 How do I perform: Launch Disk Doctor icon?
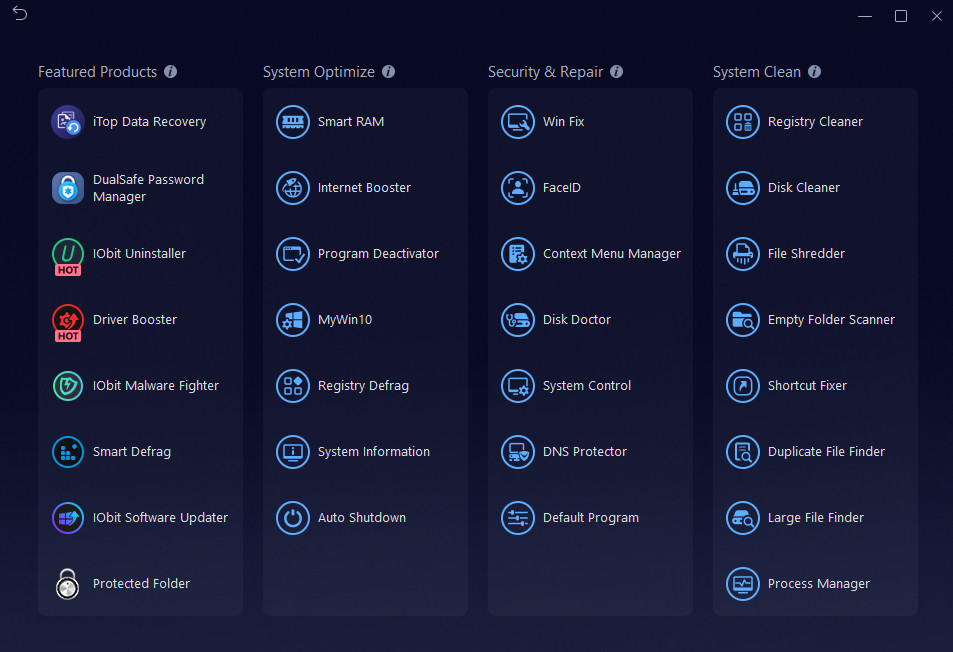pos(518,320)
